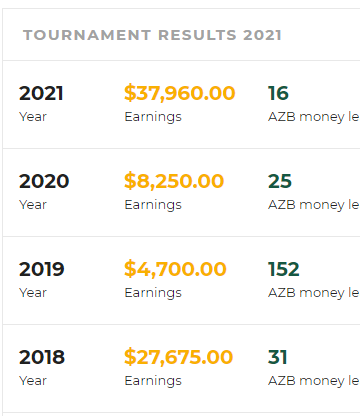Click AZB money list label under 16
The image size is (360, 416).
(x=314, y=117)
